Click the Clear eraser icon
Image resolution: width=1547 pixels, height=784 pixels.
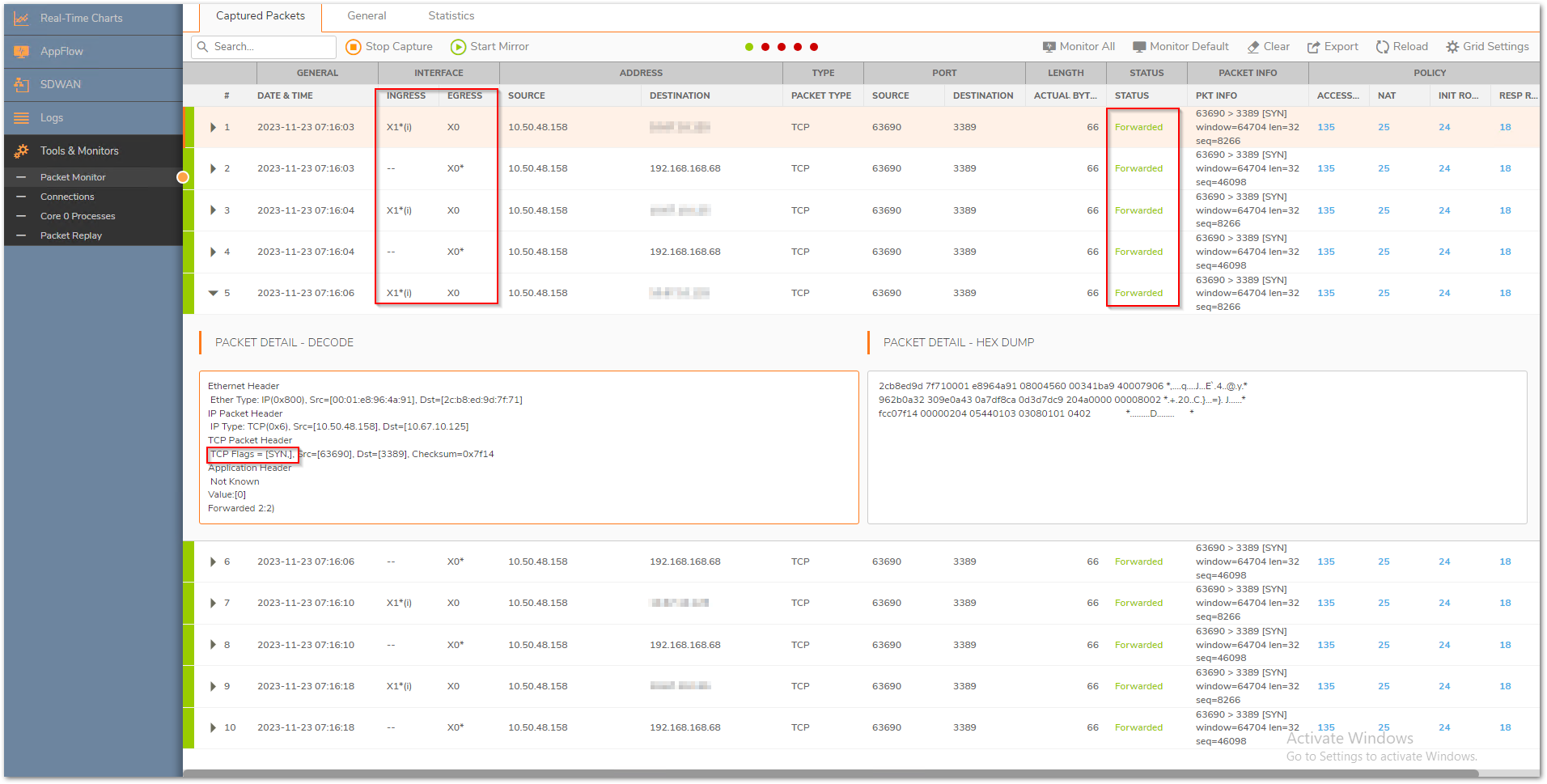tap(1253, 47)
